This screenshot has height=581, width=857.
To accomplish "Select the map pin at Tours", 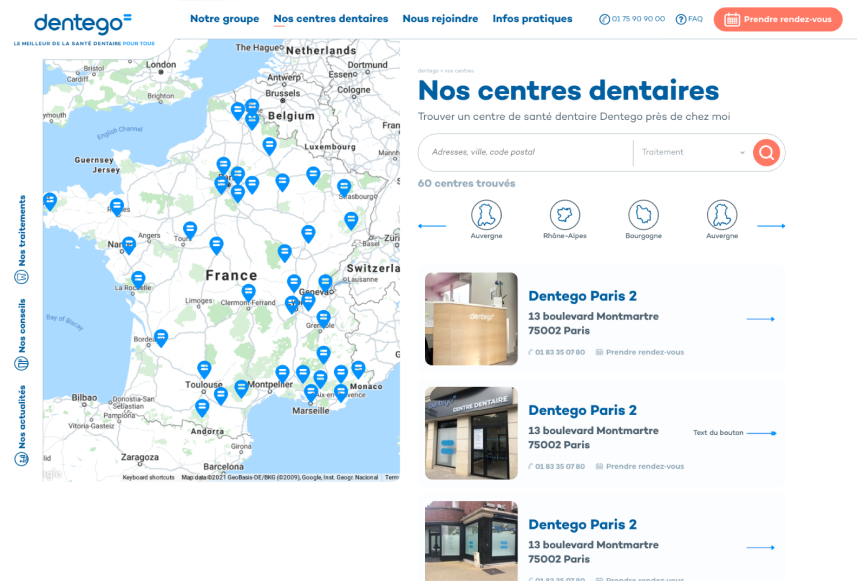I will [190, 230].
